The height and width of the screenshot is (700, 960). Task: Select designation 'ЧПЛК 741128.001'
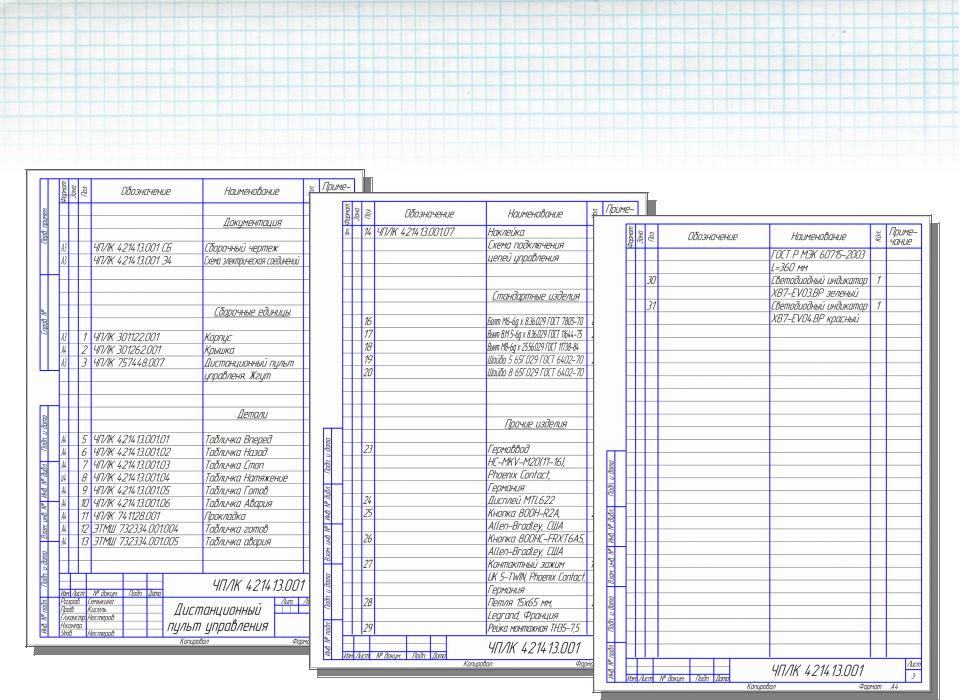coord(127,516)
